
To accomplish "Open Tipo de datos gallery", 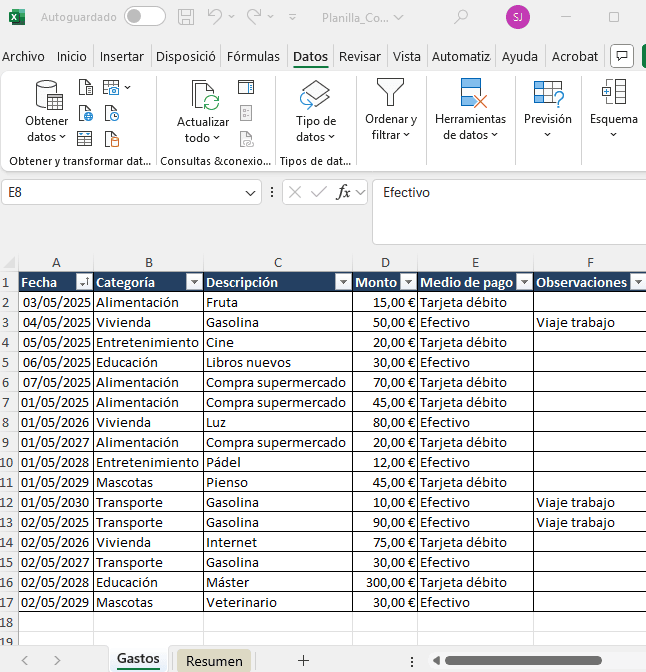I will (x=315, y=112).
